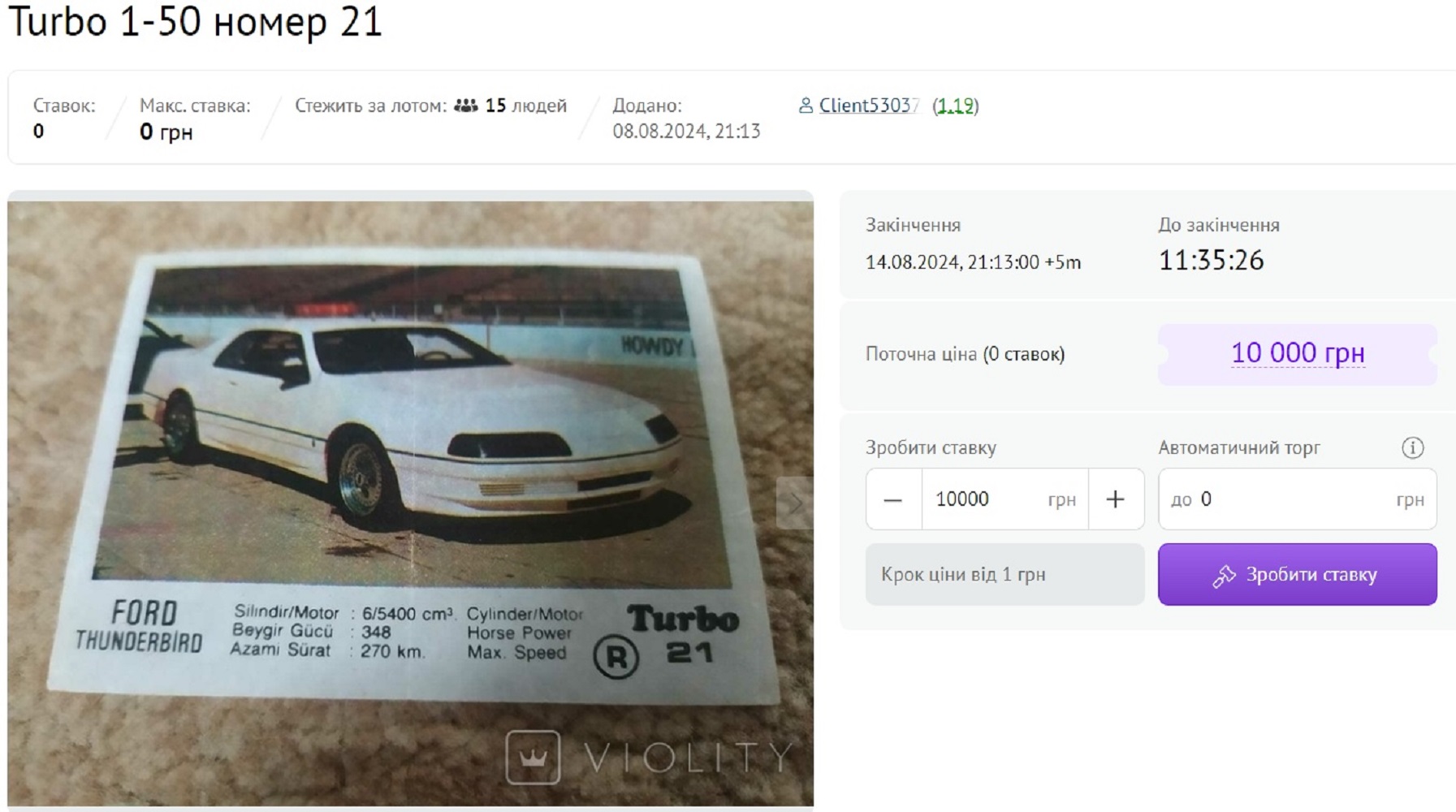This screenshot has height=812, width=1456.
Task: Click the watchers people icon
Action: (465, 106)
